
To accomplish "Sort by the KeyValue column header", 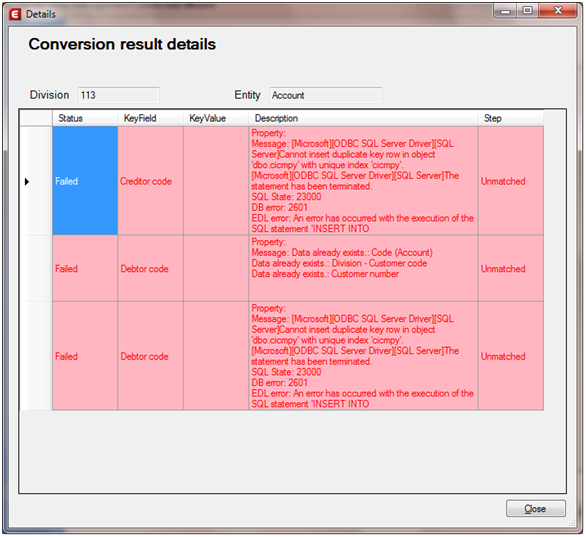I will pos(216,118).
